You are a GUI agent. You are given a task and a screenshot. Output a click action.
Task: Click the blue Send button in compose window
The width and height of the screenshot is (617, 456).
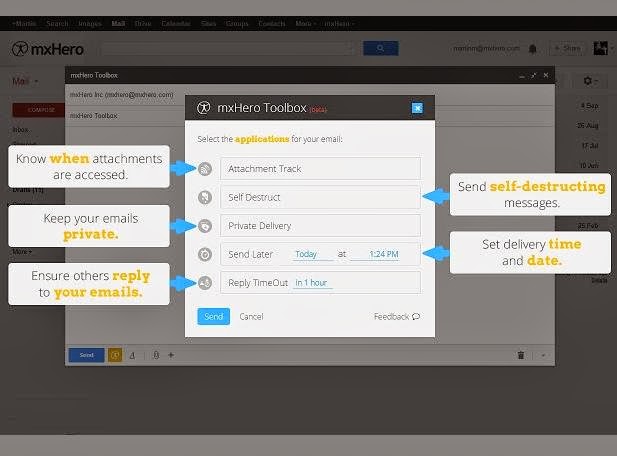point(87,355)
